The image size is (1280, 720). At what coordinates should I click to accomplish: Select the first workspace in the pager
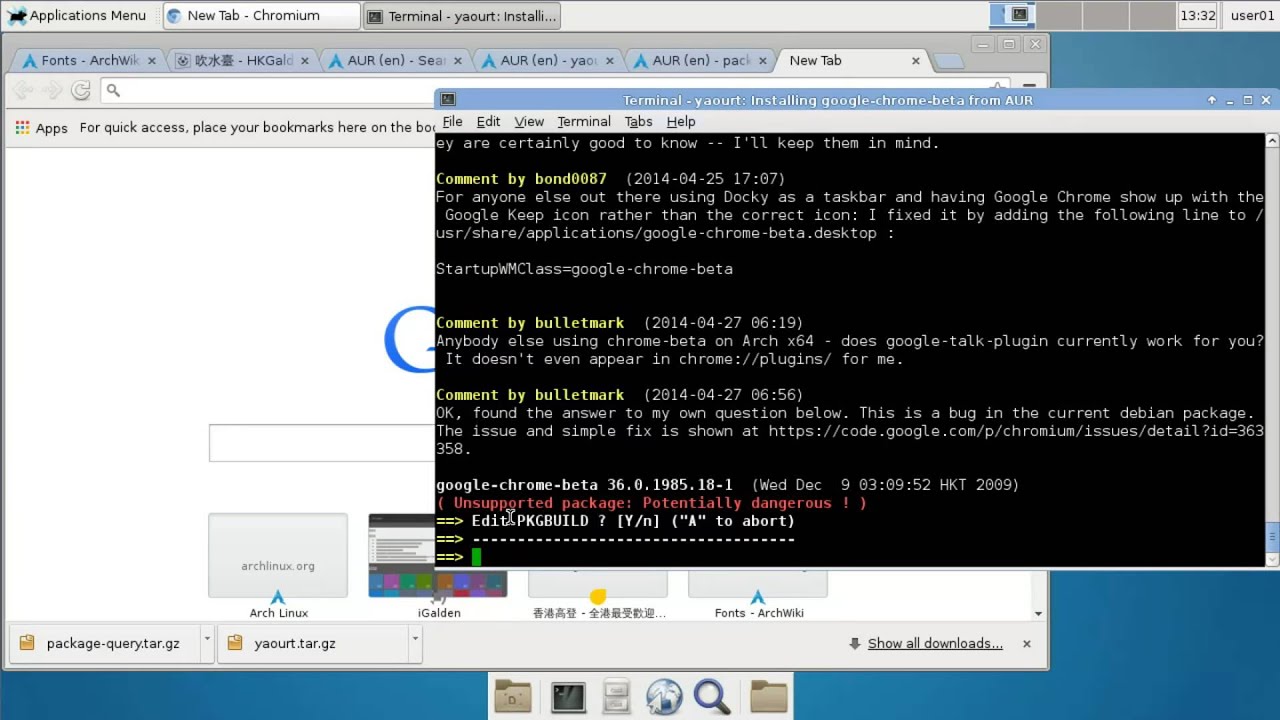(x=1012, y=15)
